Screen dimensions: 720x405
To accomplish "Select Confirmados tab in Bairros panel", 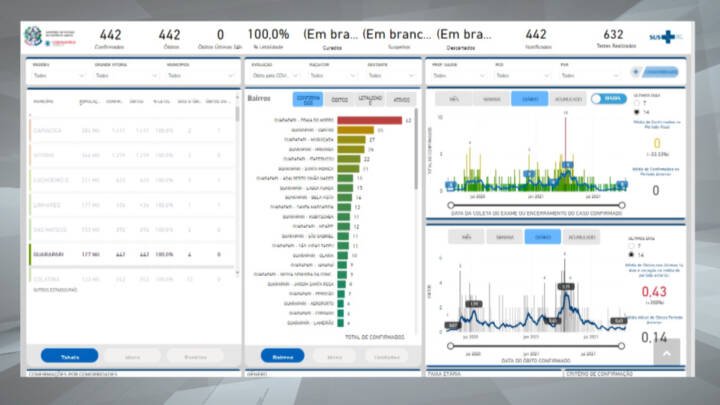I will [308, 99].
